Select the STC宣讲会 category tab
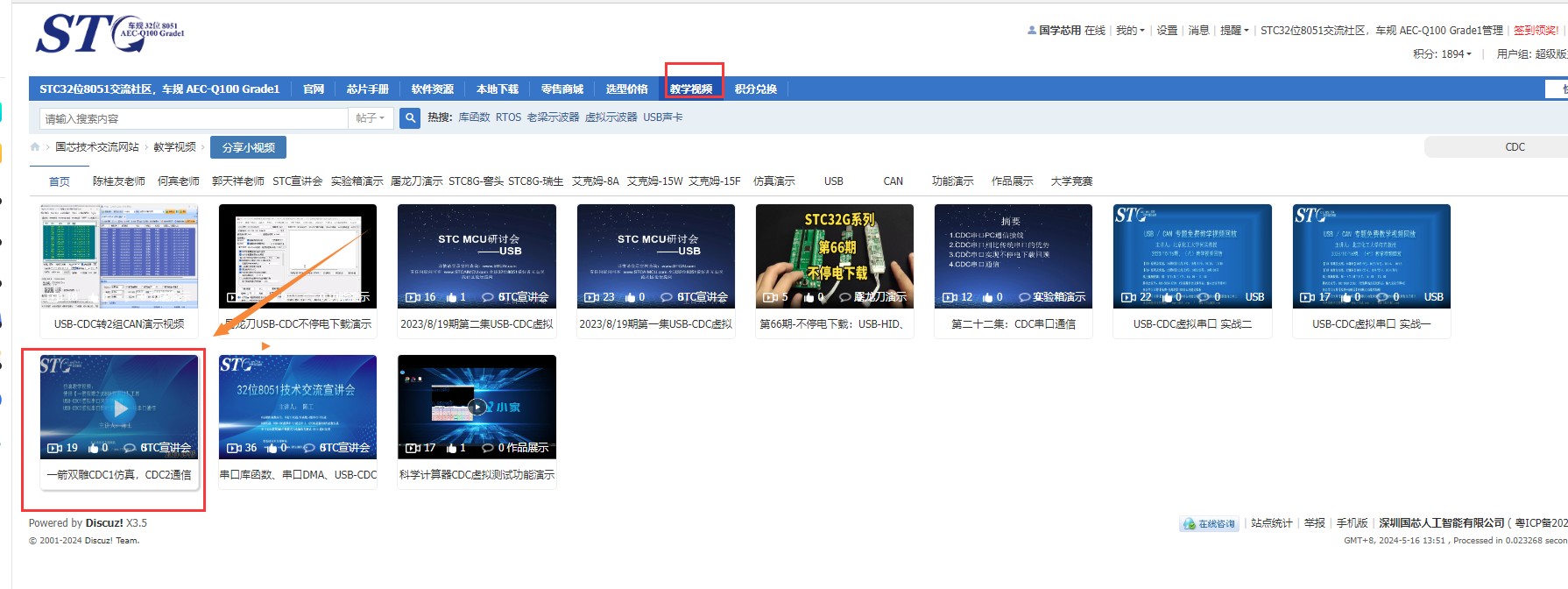The image size is (1568, 589). click(298, 181)
